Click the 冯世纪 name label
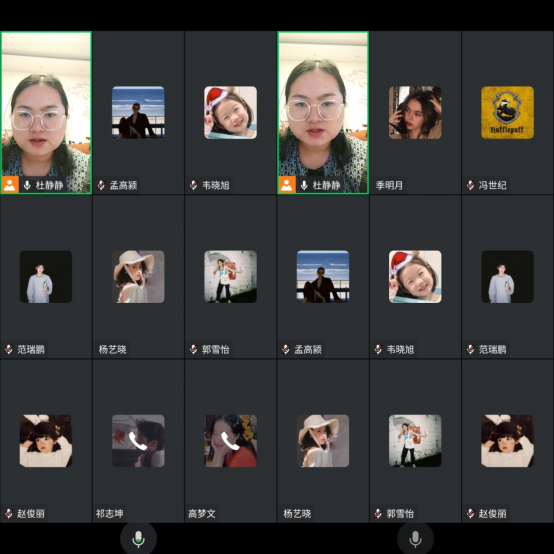This screenshot has width=554, height=554. (492, 185)
